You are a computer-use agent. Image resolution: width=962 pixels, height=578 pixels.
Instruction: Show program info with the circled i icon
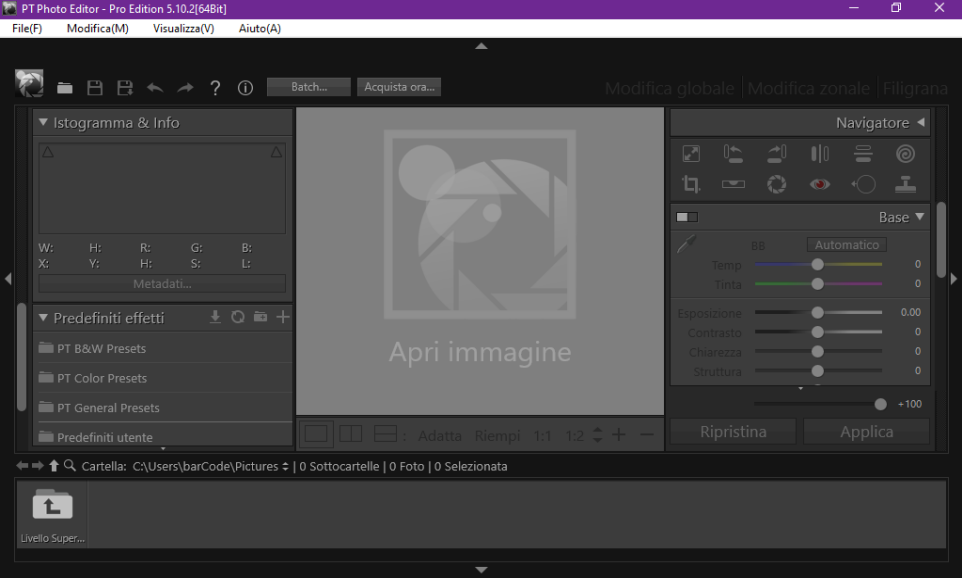[x=245, y=88]
